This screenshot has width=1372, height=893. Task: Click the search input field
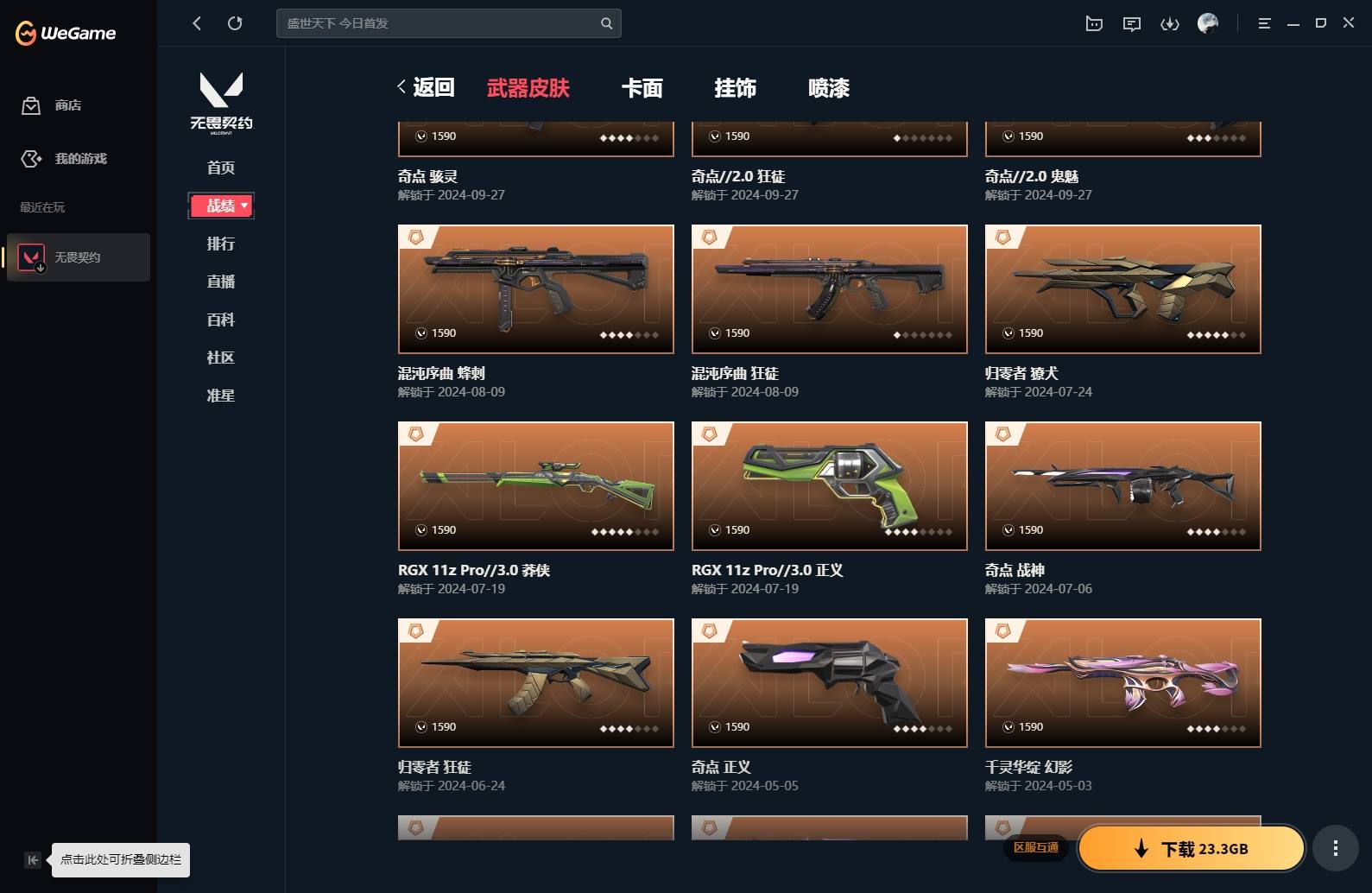439,23
